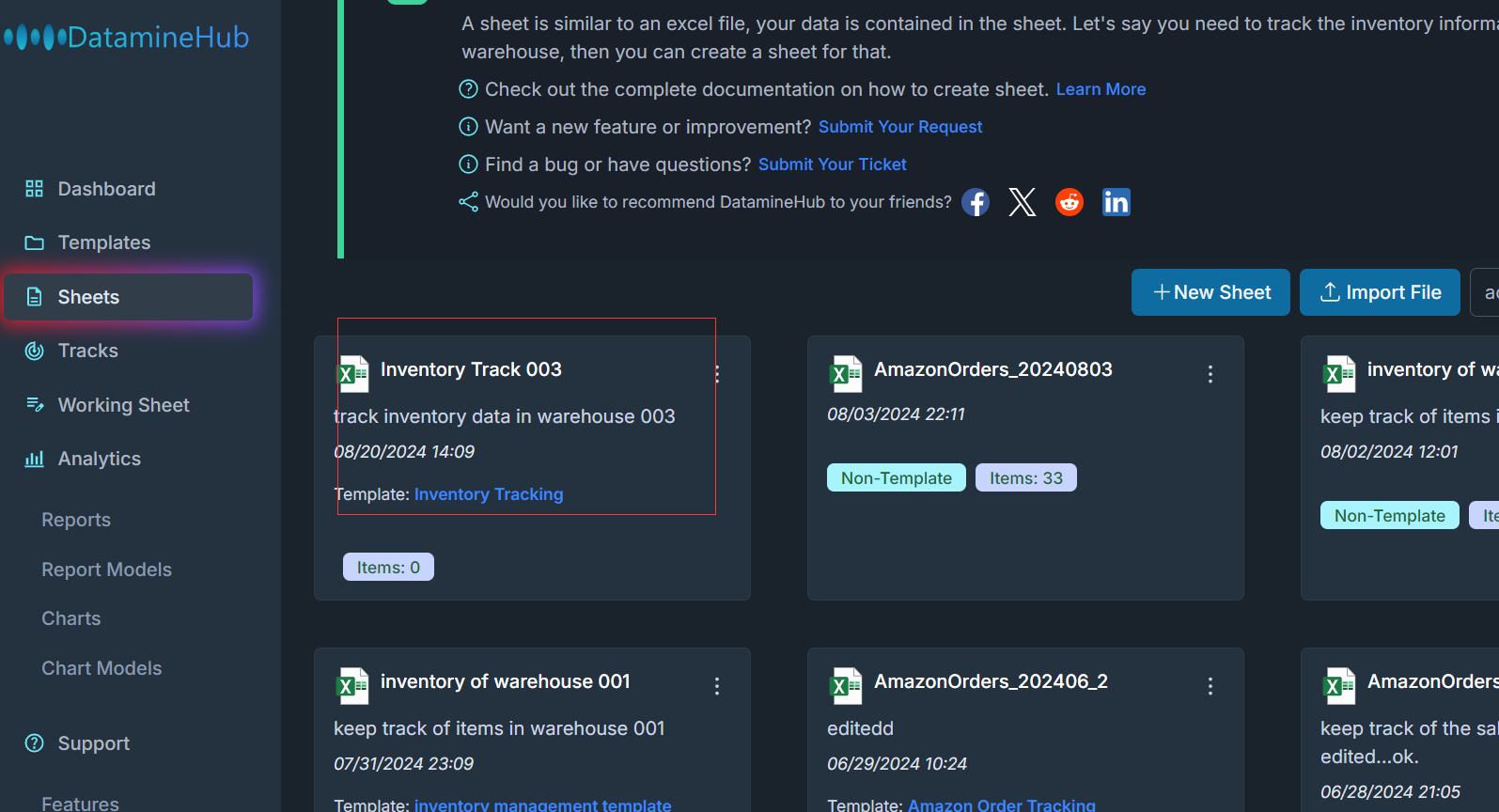Open Reports submenu item
Screen dimensions: 1499x812
(76, 520)
